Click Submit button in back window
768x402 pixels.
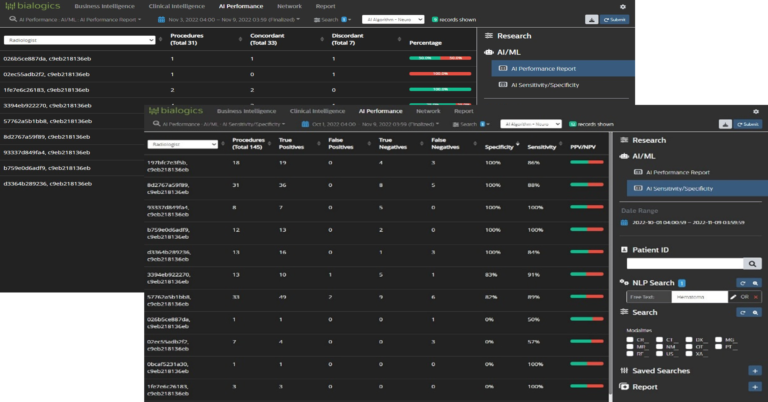click(x=614, y=20)
